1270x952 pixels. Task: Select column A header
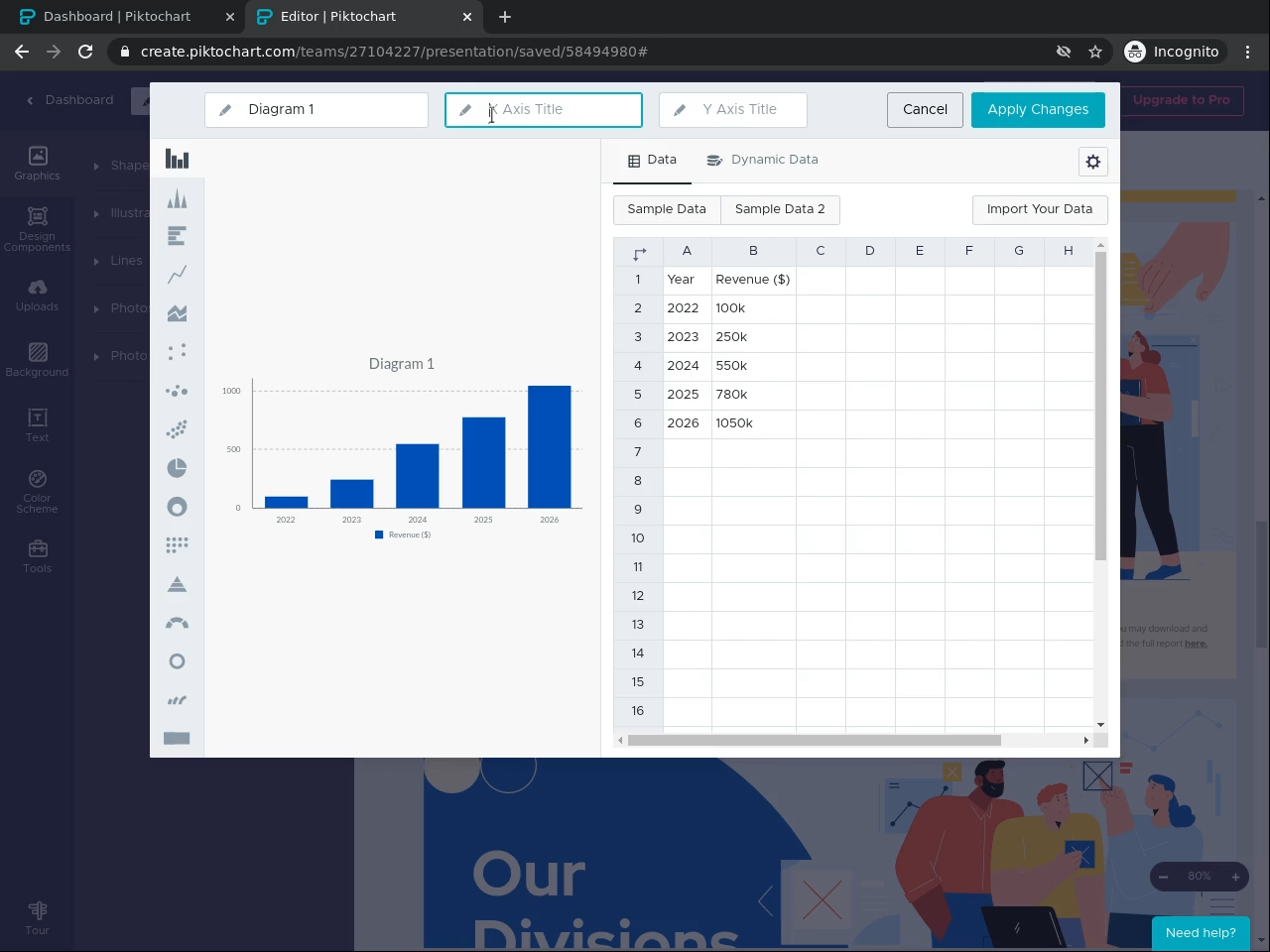(687, 251)
